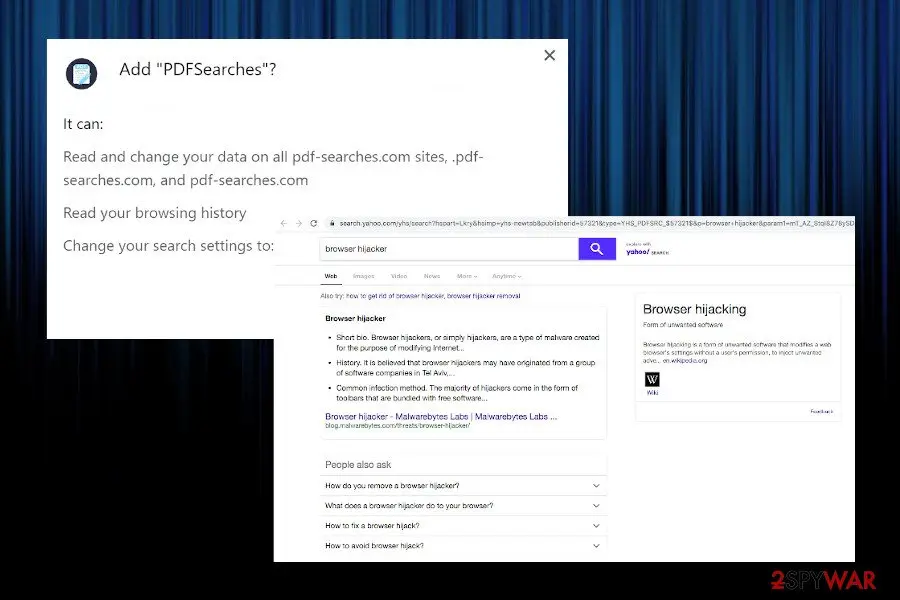Reload the Yahoo search page
This screenshot has height=600, width=900.
pyautogui.click(x=313, y=223)
